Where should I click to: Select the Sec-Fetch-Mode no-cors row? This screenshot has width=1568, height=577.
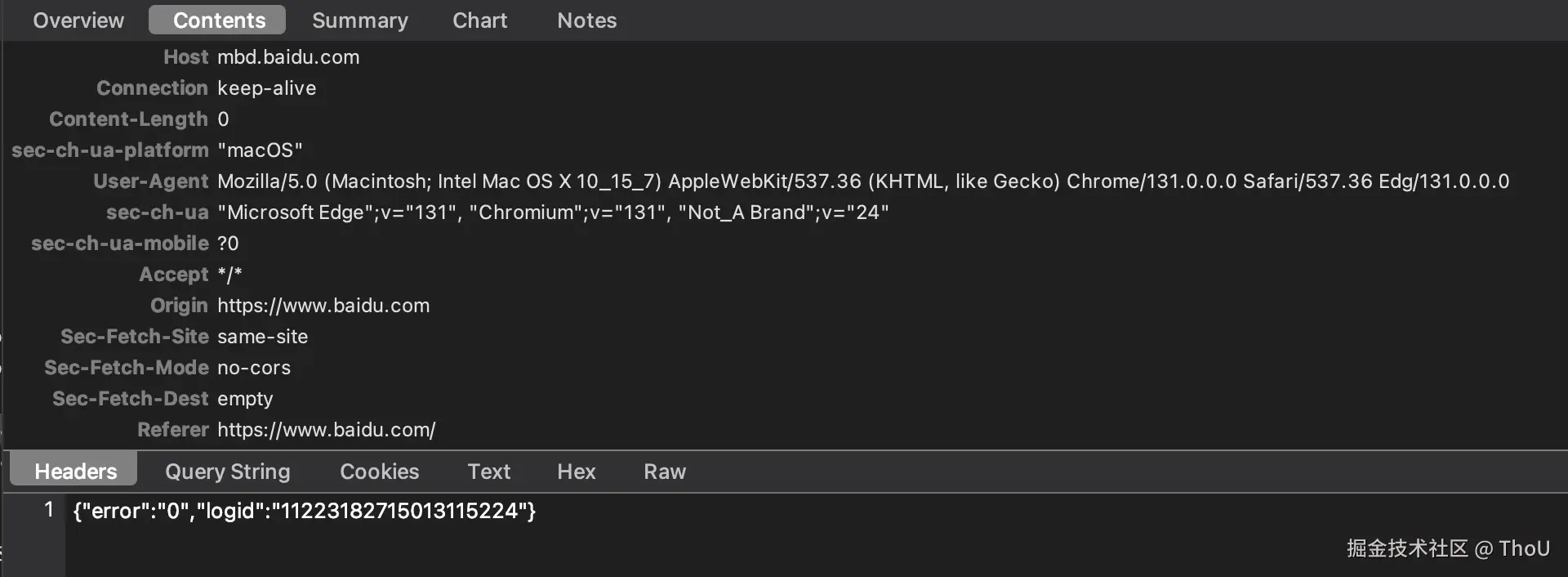[x=253, y=368]
